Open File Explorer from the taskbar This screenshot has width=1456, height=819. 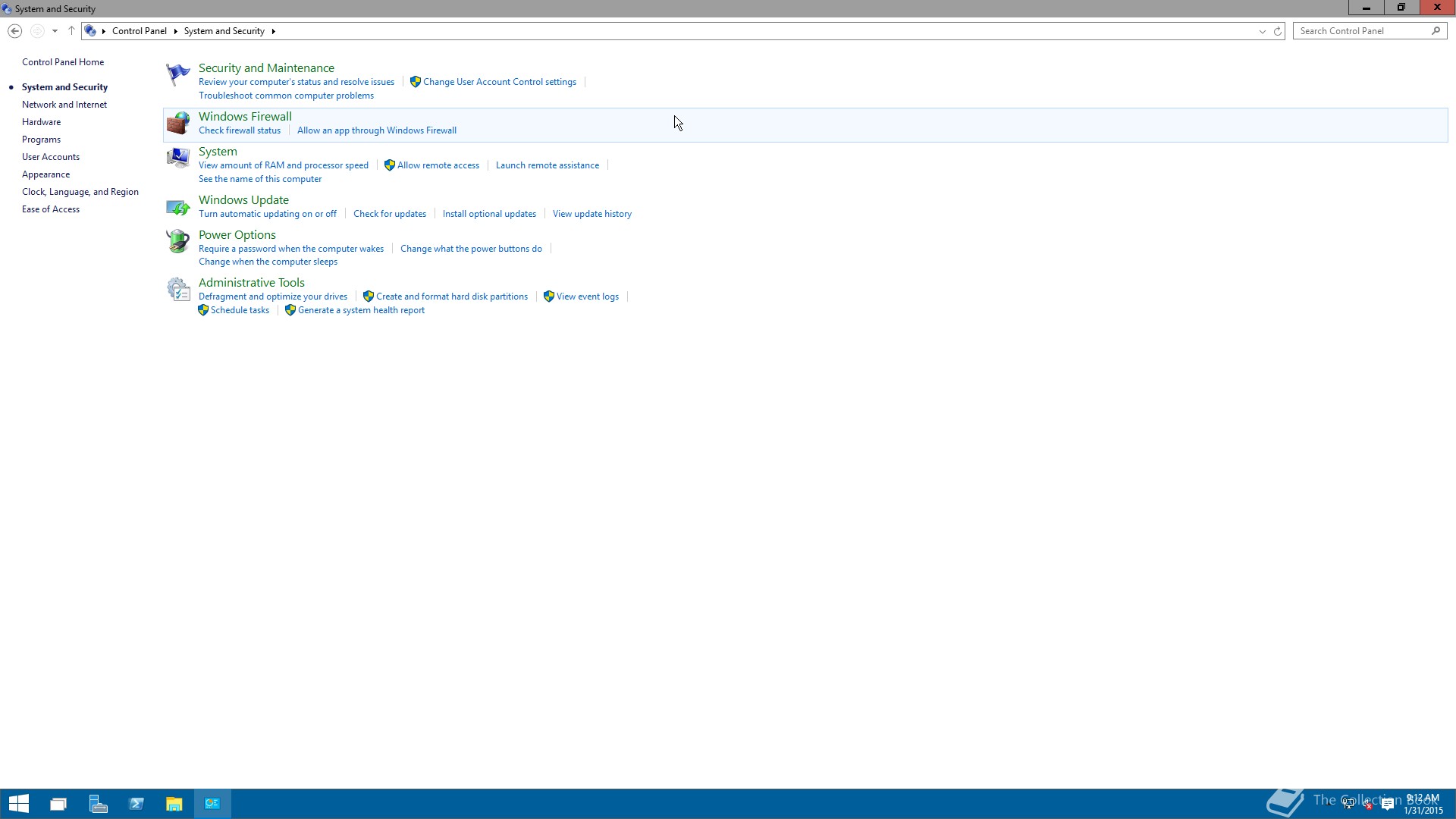coord(174,804)
